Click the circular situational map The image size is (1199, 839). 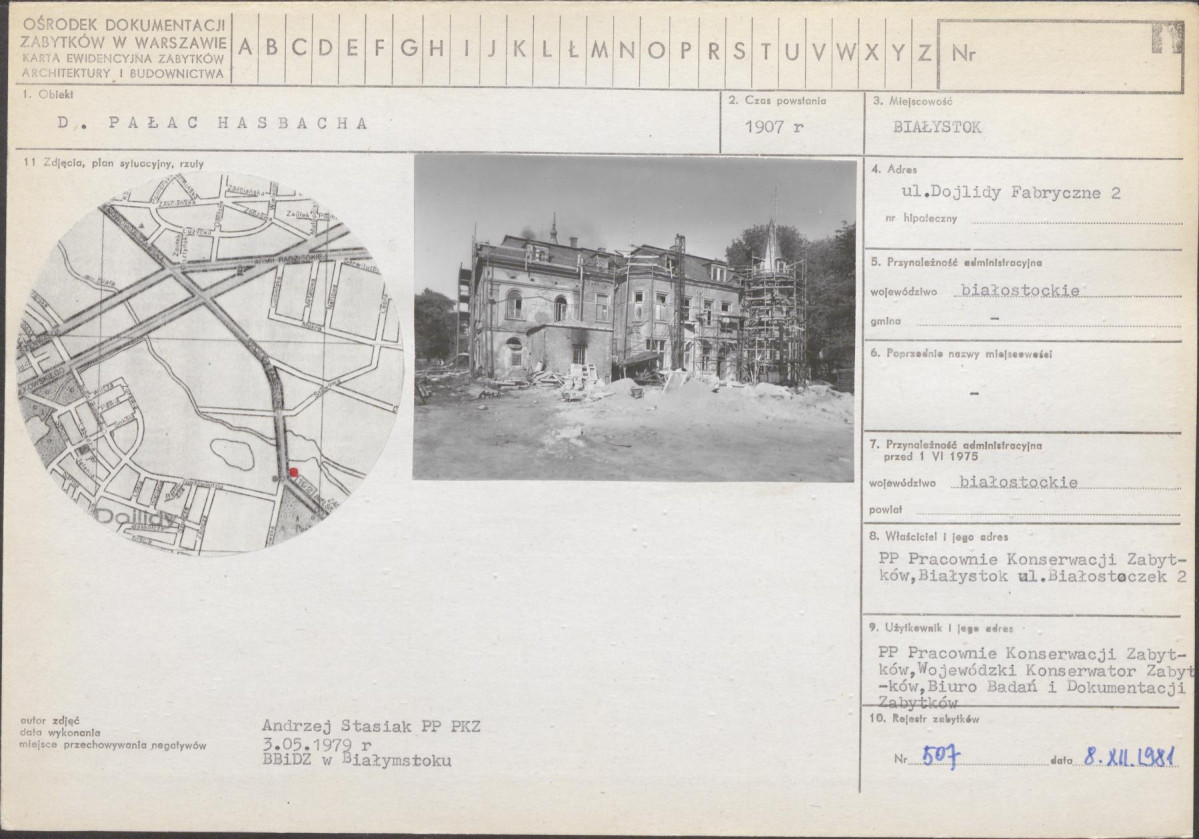click(x=210, y=362)
